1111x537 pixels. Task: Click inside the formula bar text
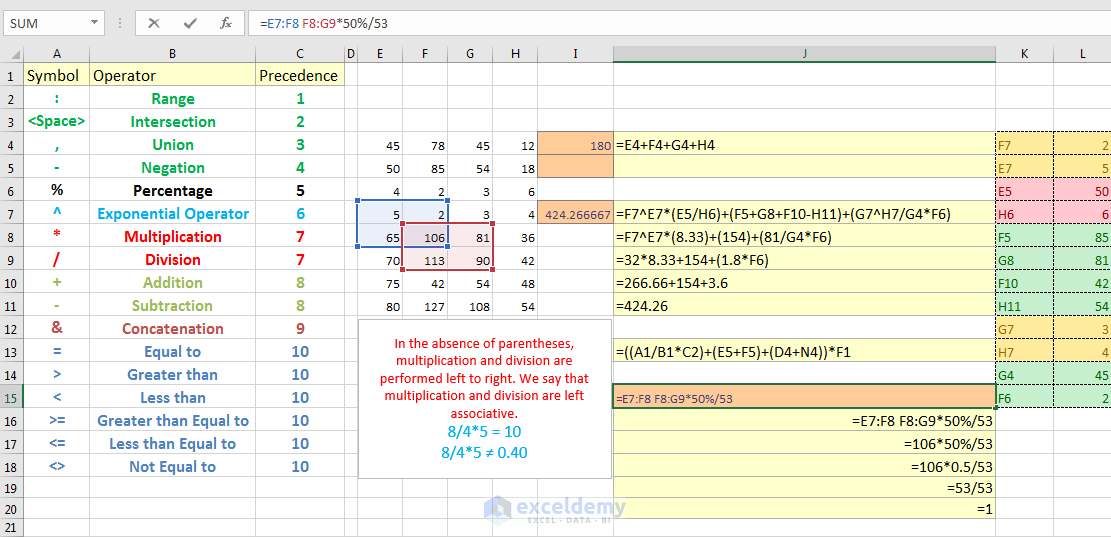tap(323, 23)
